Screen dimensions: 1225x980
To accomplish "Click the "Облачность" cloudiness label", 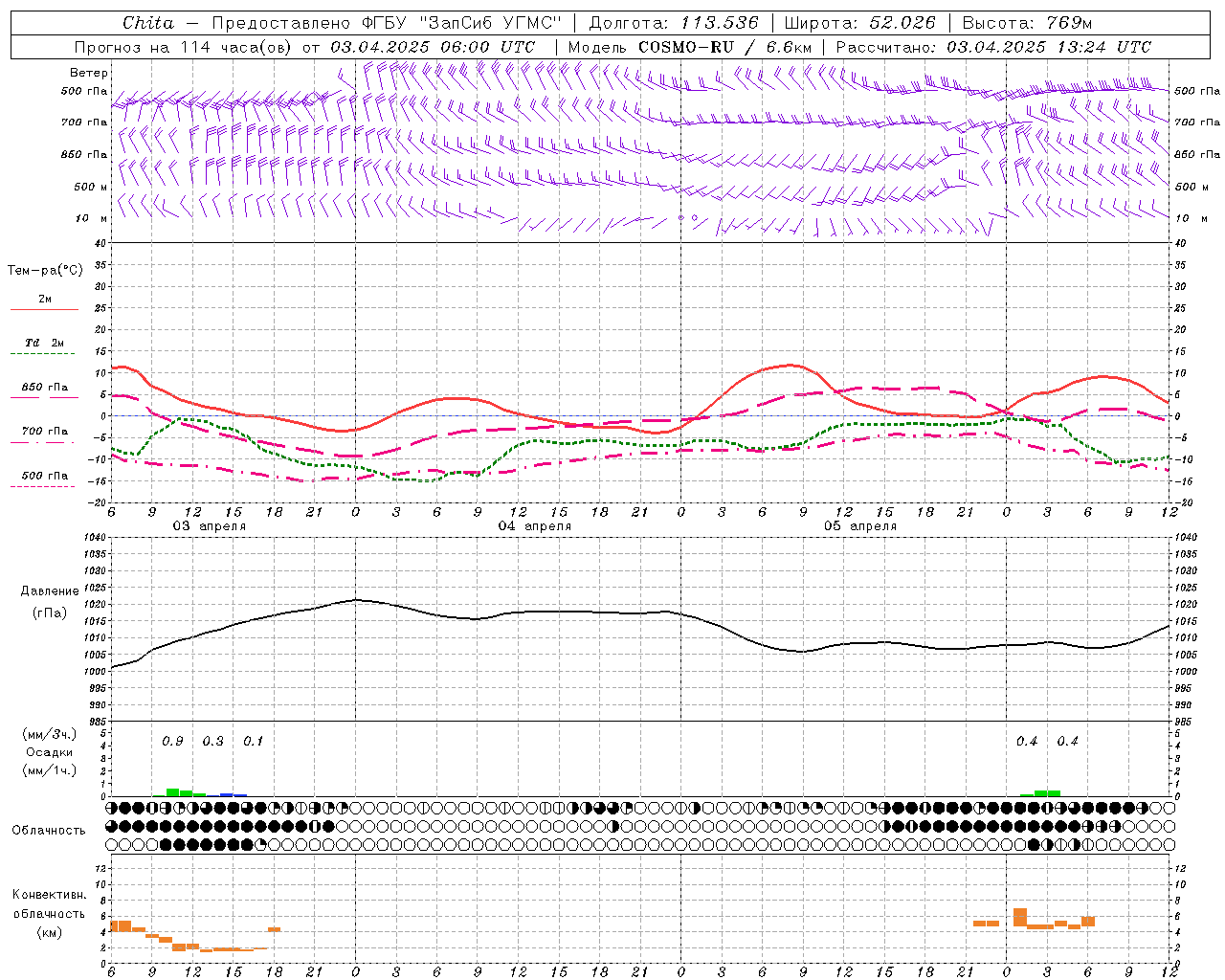I will pyautogui.click(x=49, y=831).
